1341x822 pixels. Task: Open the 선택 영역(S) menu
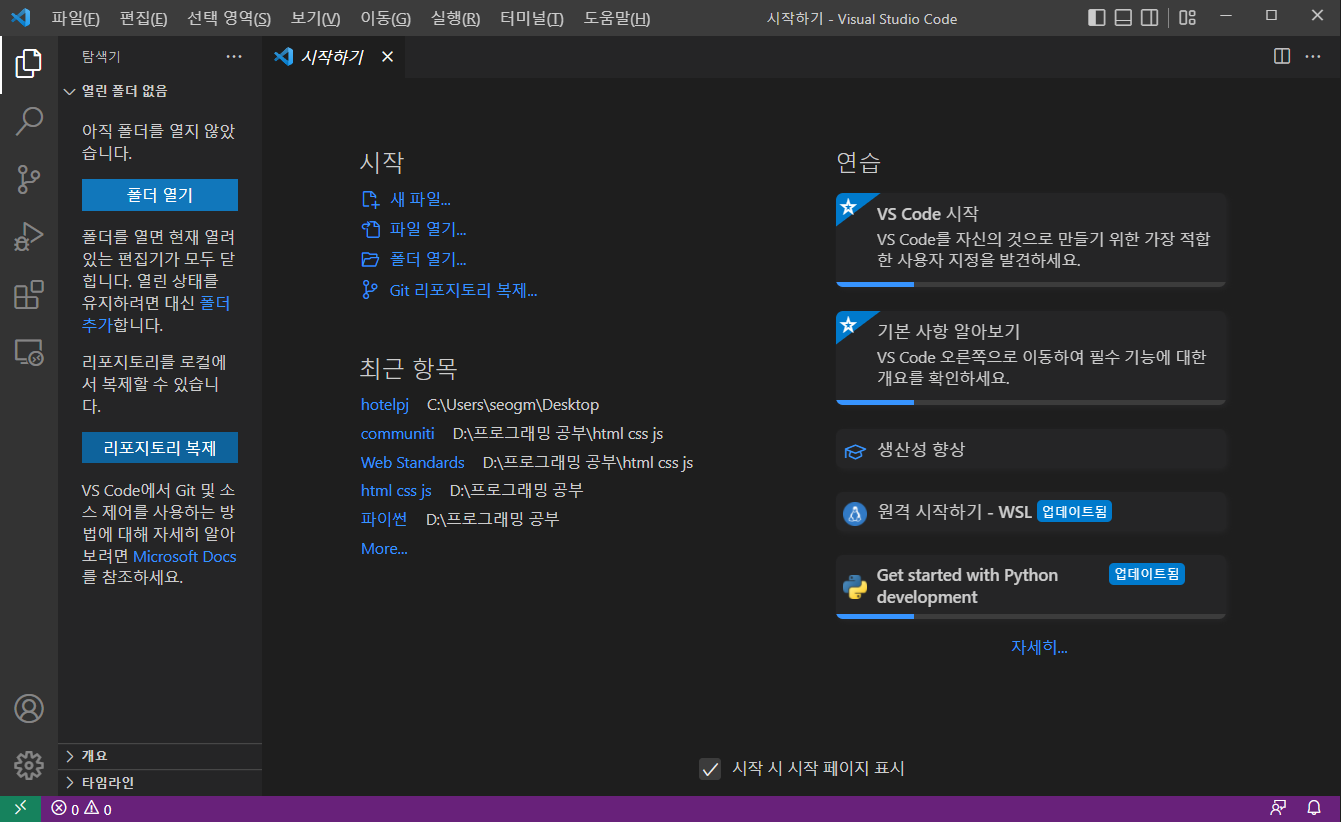[229, 19]
